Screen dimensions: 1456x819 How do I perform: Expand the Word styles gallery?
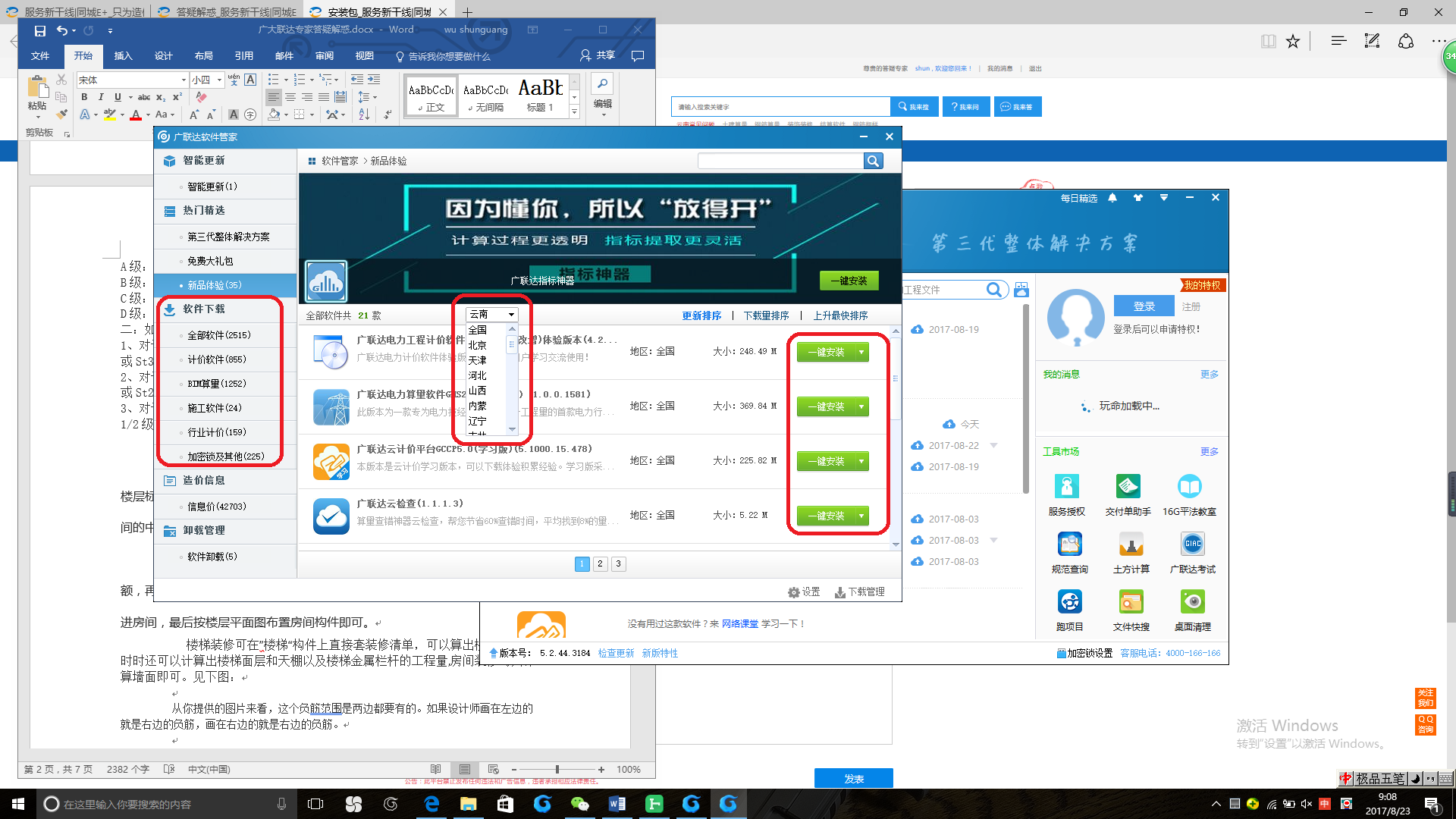[x=574, y=112]
